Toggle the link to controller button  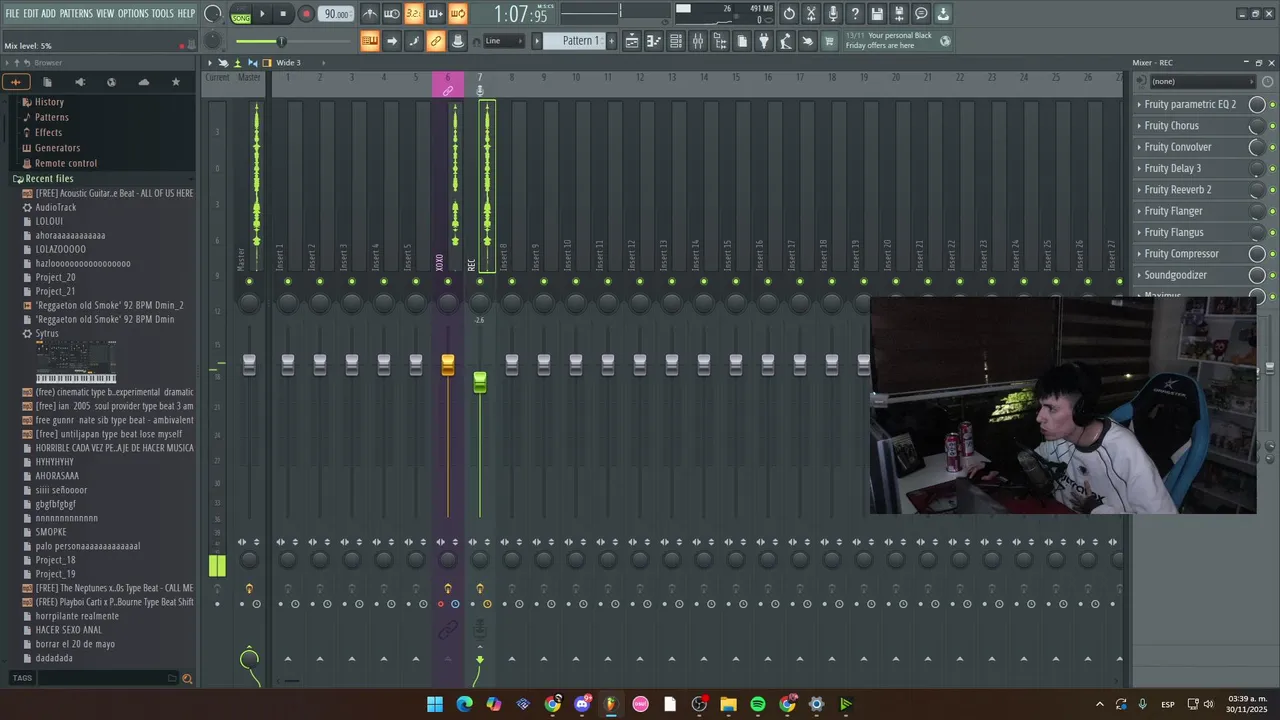[x=435, y=41]
